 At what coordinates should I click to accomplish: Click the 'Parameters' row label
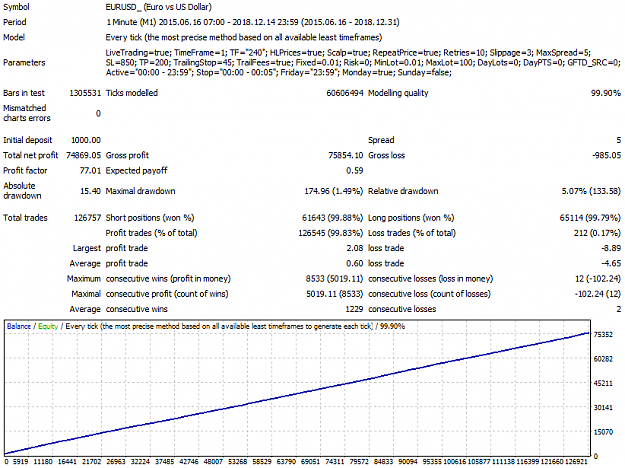click(x=24, y=63)
